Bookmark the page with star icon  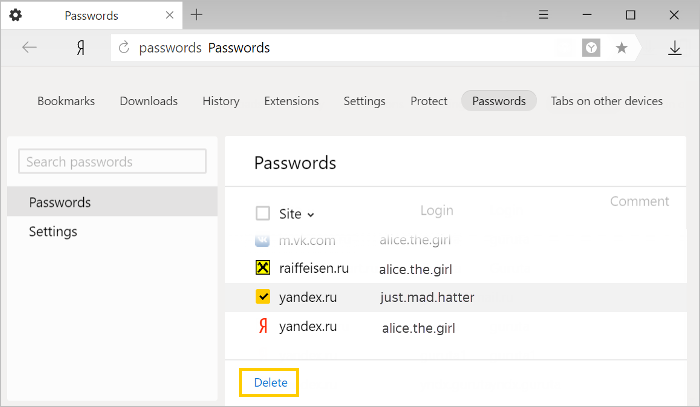coord(621,48)
